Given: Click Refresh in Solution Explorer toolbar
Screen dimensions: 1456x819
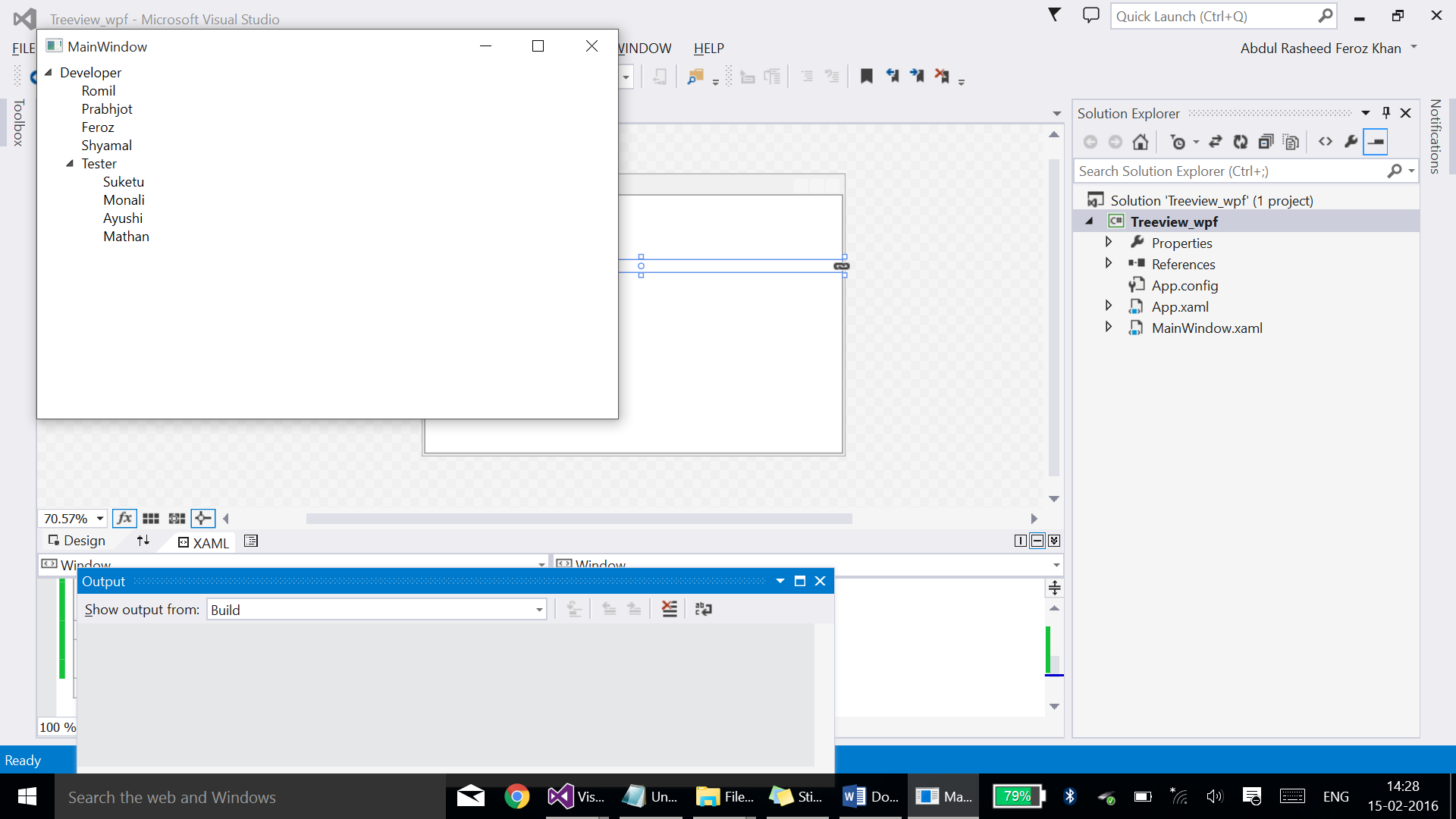Looking at the screenshot, I should tap(1241, 142).
